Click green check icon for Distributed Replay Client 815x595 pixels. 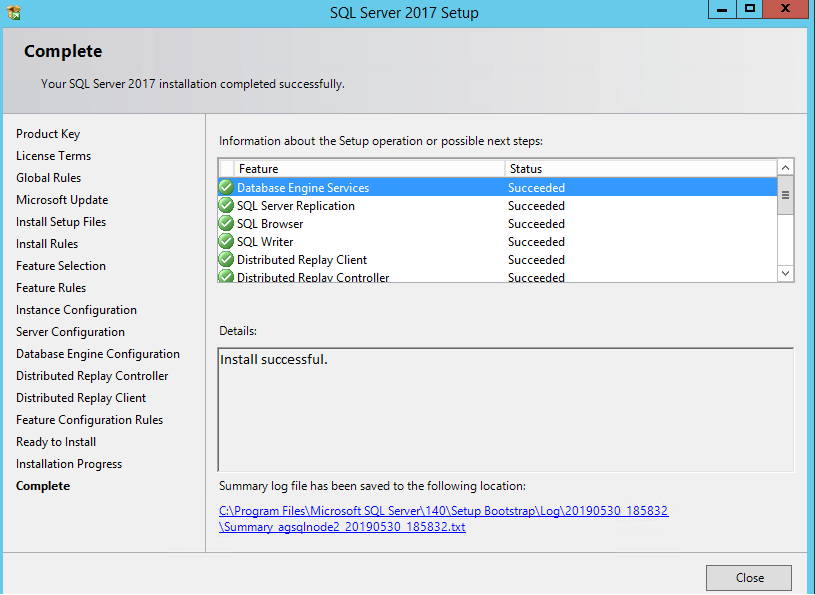226,259
